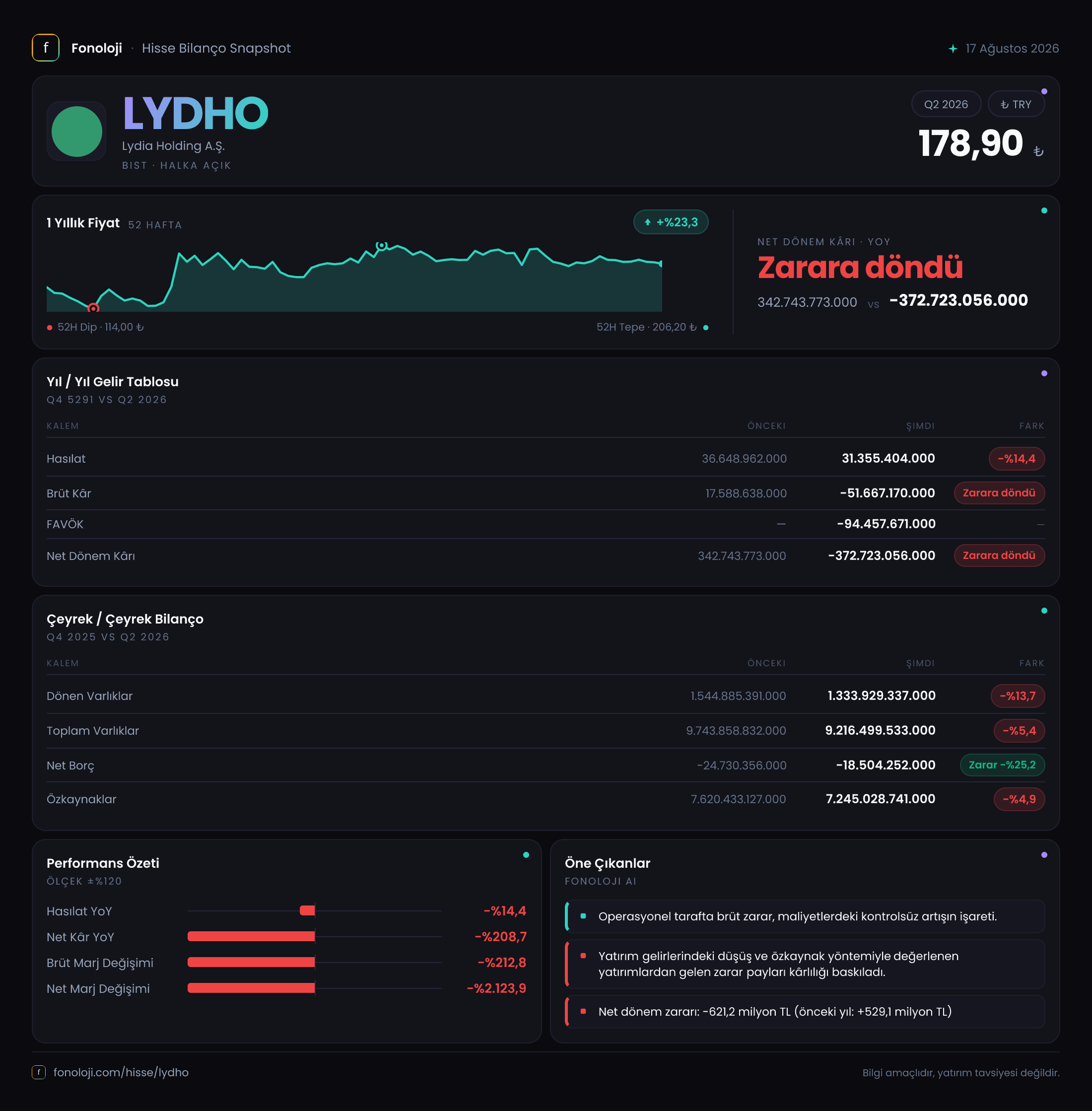Click the small footer Fonoloji logo icon
This screenshot has height=1111, width=1092.
(x=38, y=1072)
